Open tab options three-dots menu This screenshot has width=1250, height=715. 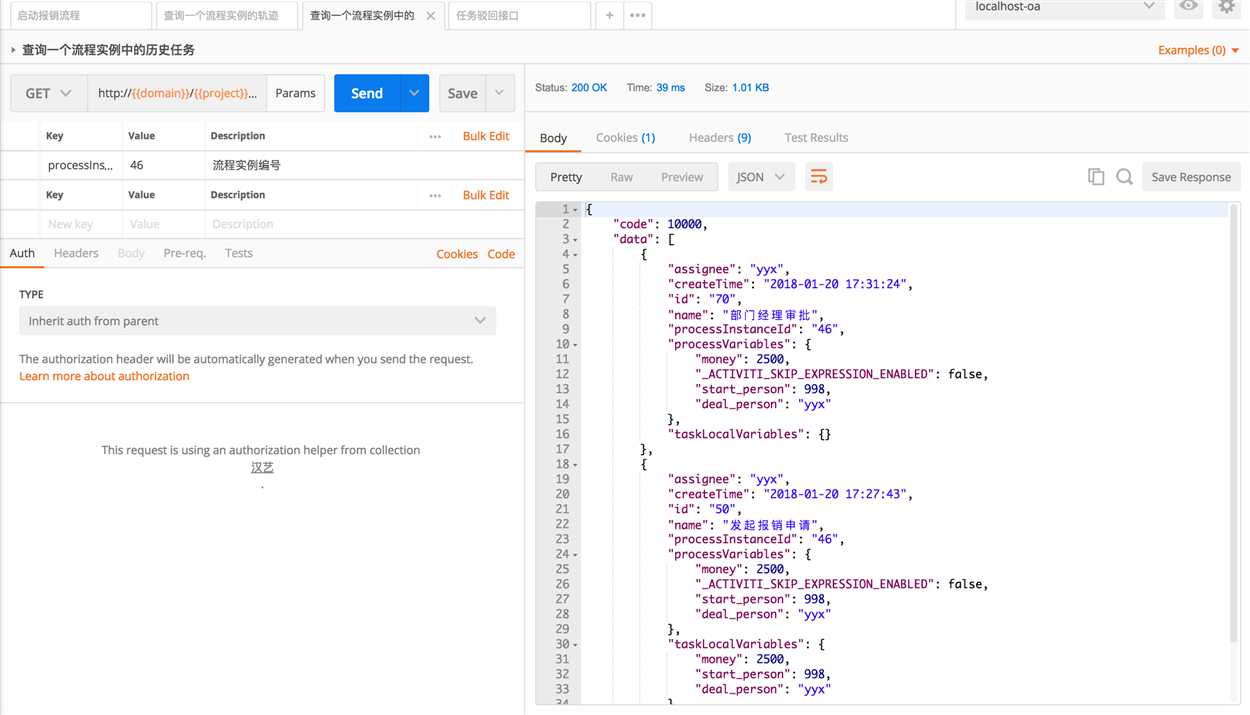coord(637,16)
